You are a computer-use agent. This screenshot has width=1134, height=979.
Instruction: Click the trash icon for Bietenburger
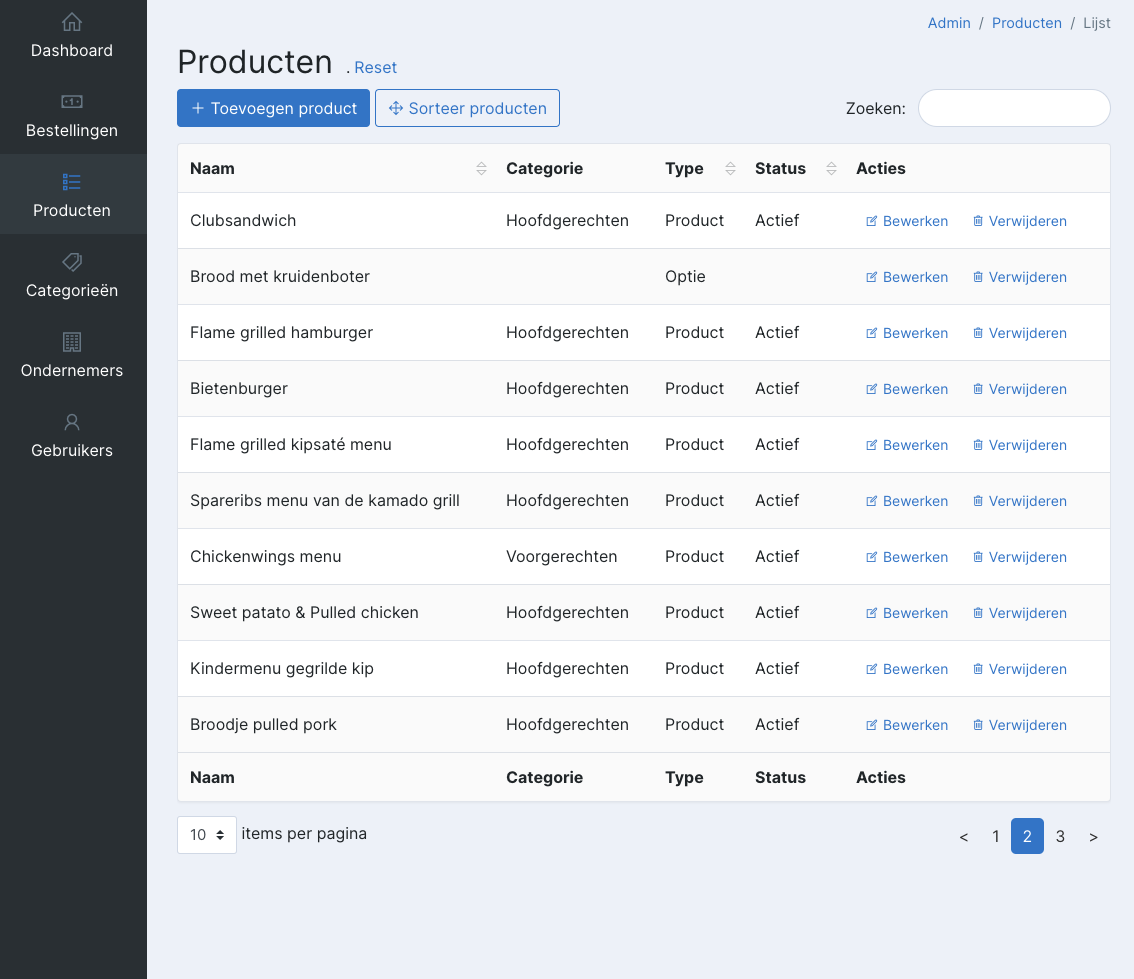[978, 389]
